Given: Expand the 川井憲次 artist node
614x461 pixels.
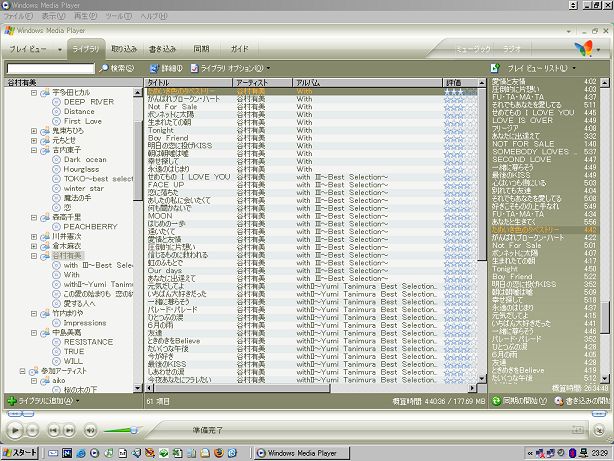Looking at the screenshot, I should [x=34, y=237].
